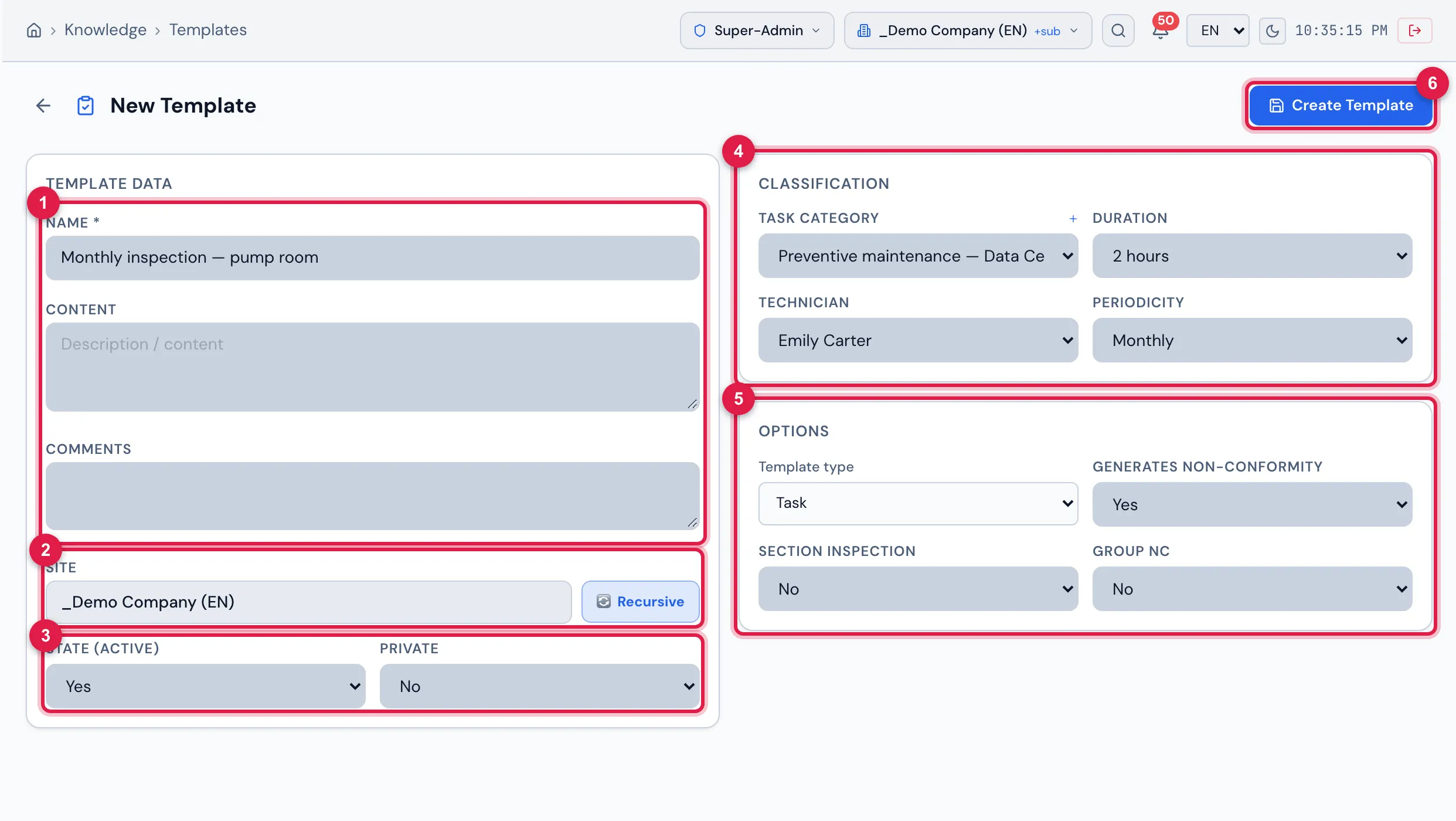Click into the Comments textarea
Screen dimensions: 1456x821
[x=373, y=496]
